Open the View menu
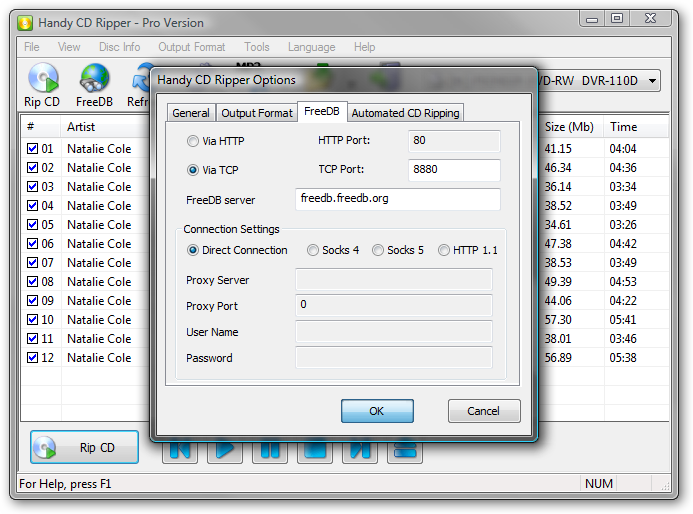Image resolution: width=693 pixels, height=514 pixels. click(69, 47)
